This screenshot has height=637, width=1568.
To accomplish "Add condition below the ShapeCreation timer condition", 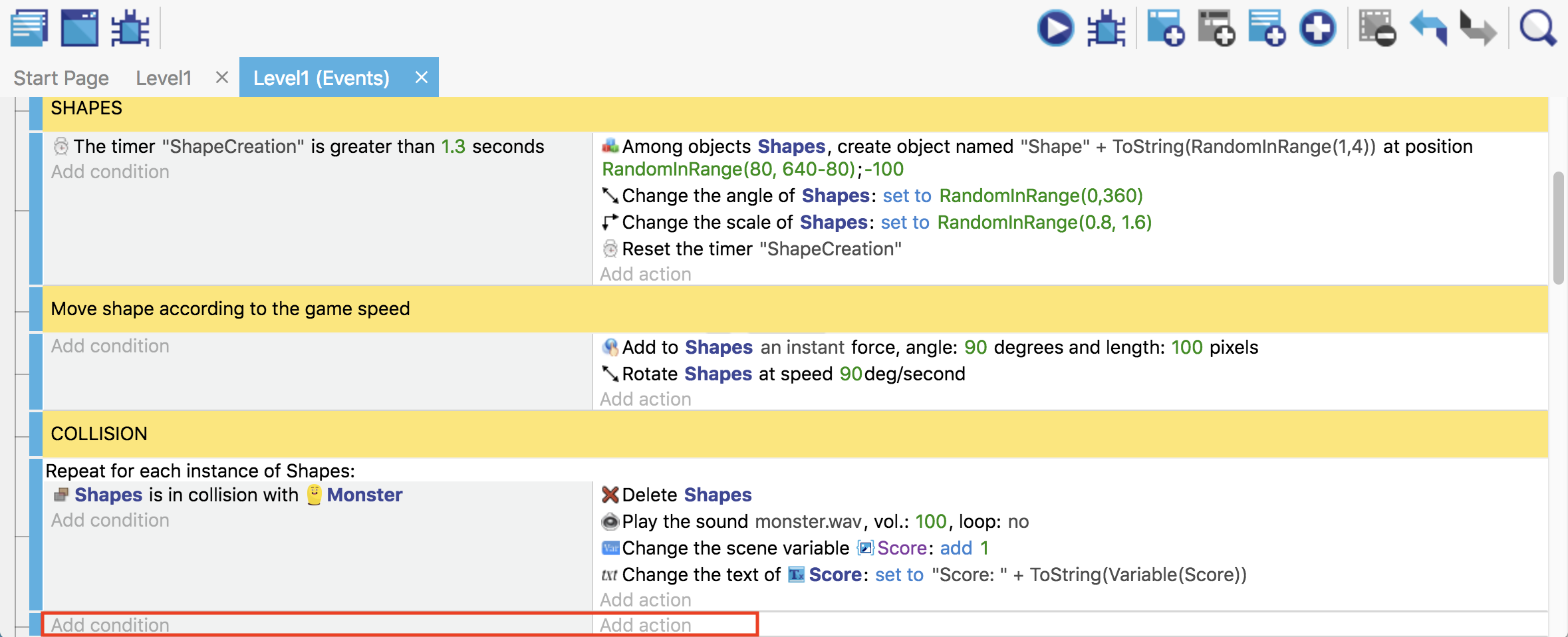I will (110, 172).
